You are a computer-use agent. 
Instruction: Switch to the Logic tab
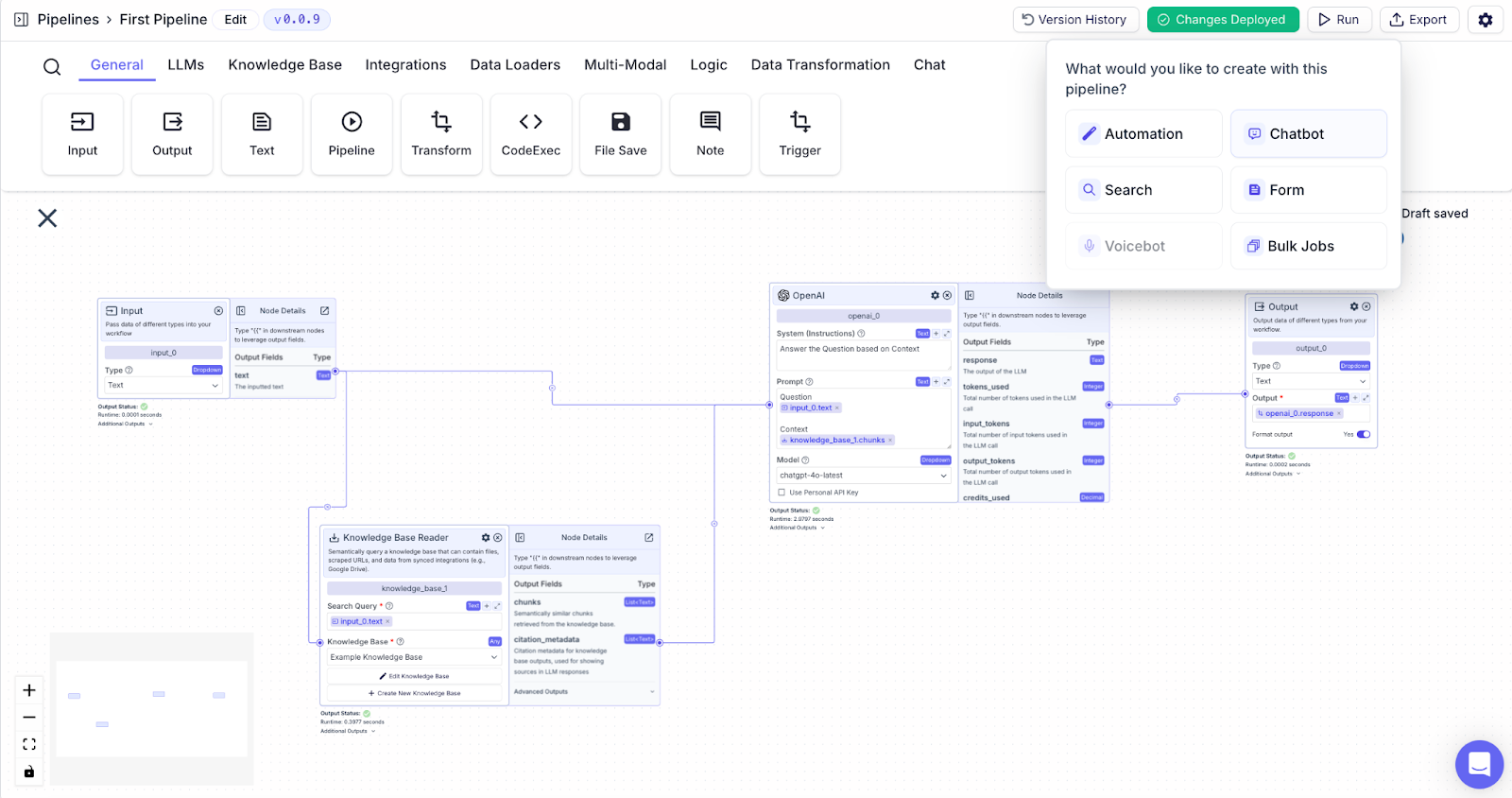(x=709, y=65)
